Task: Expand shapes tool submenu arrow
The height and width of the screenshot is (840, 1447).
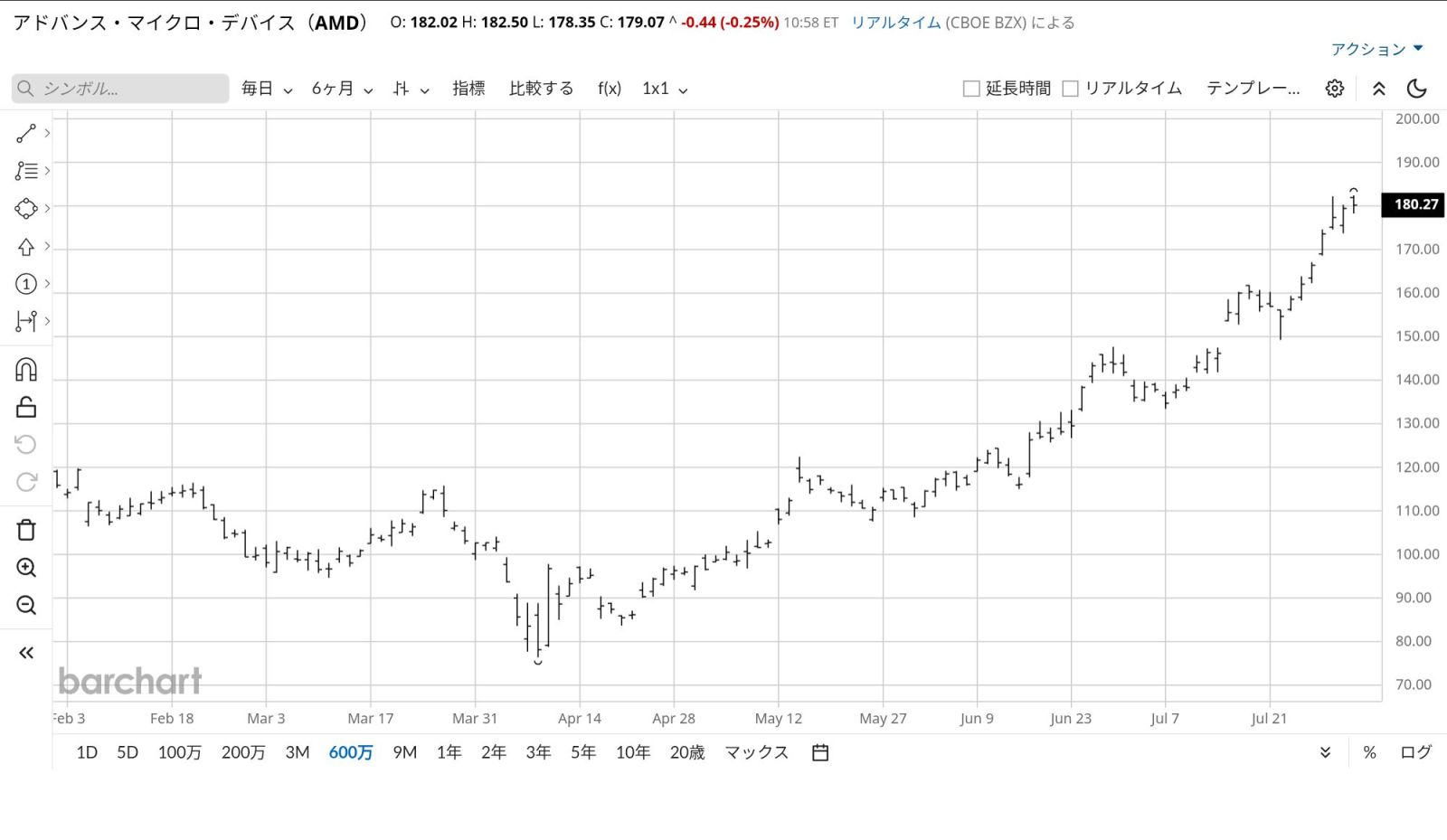Action: (47, 208)
